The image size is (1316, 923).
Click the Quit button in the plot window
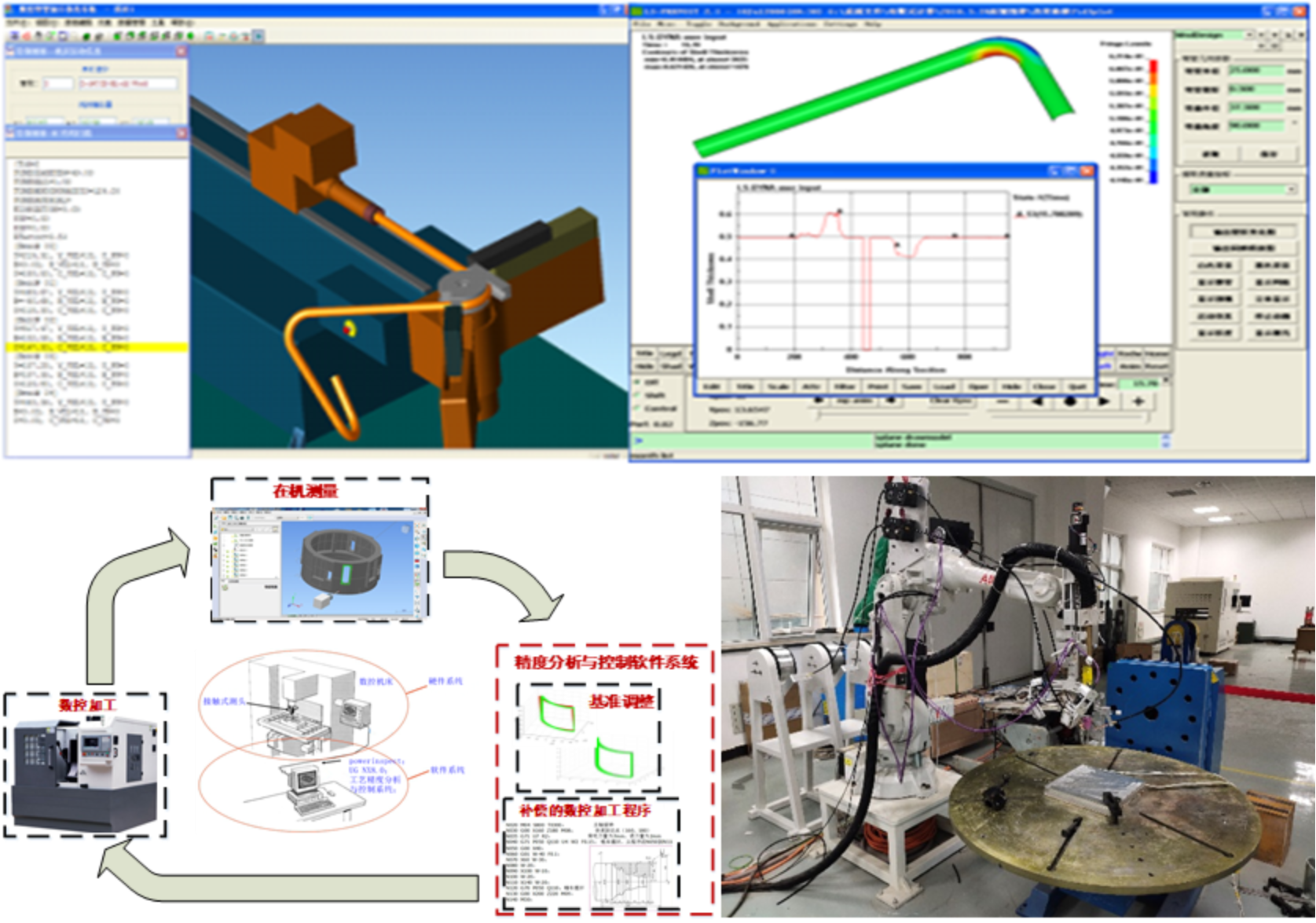tap(1077, 386)
